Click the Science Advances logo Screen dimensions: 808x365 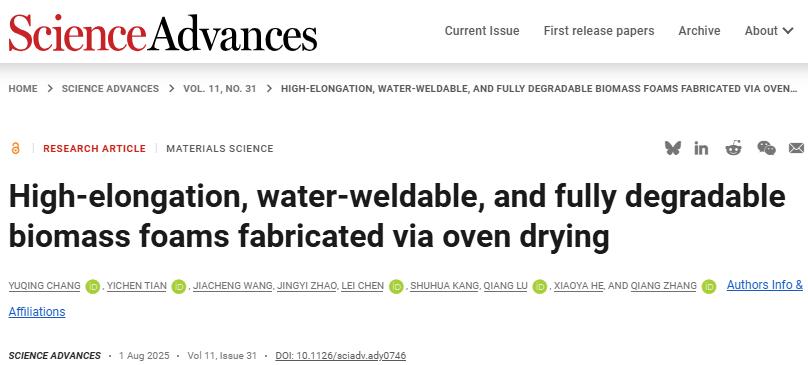[162, 32]
